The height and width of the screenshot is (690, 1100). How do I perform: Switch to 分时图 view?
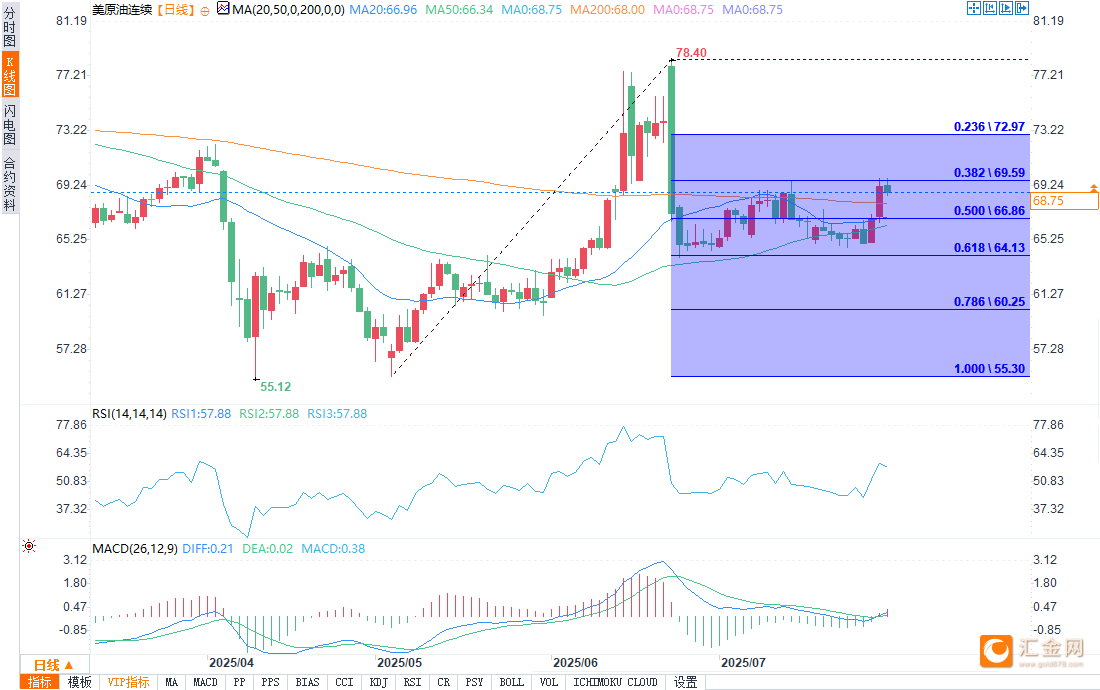click(10, 27)
